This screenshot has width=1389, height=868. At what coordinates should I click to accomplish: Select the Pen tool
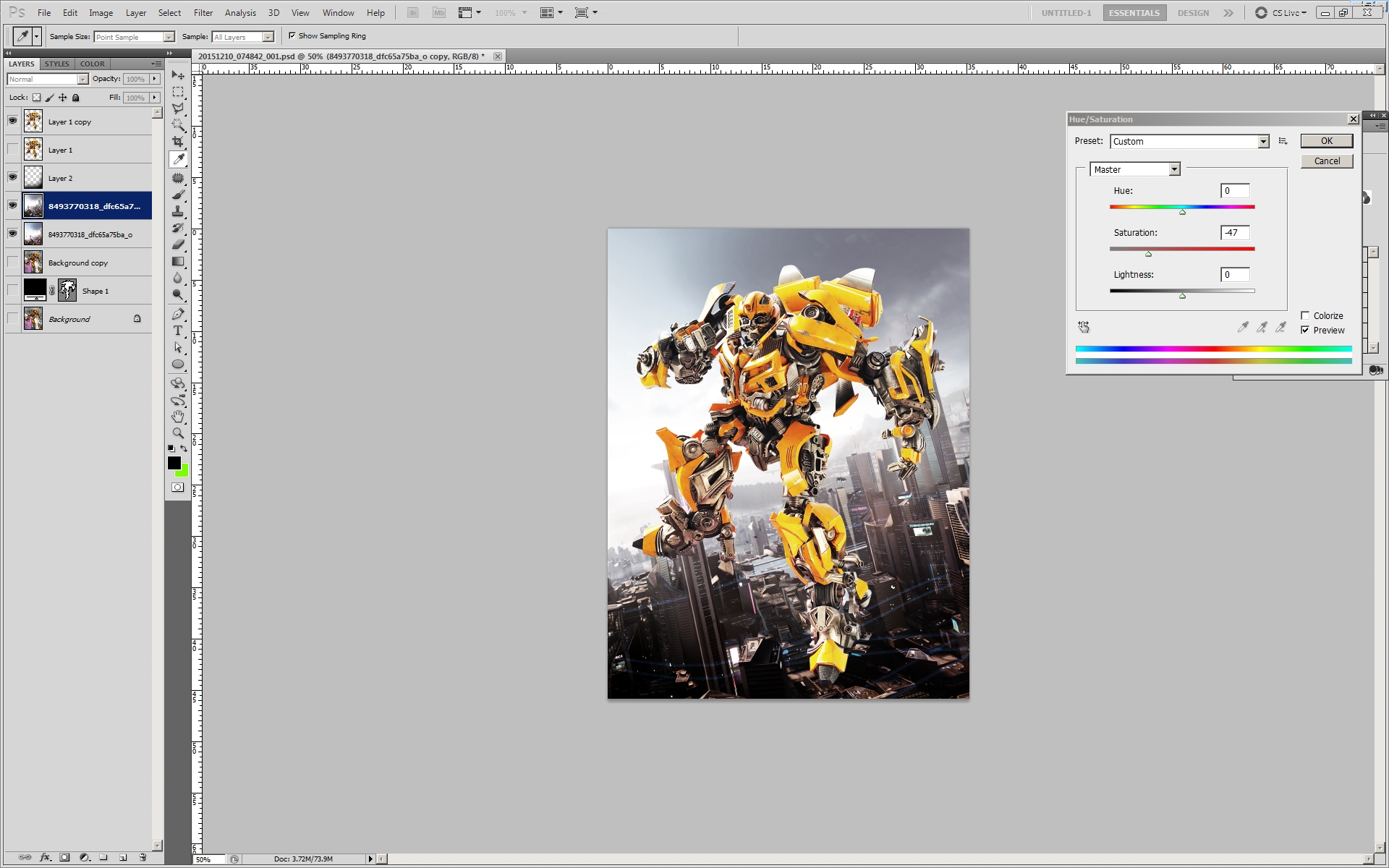178,314
